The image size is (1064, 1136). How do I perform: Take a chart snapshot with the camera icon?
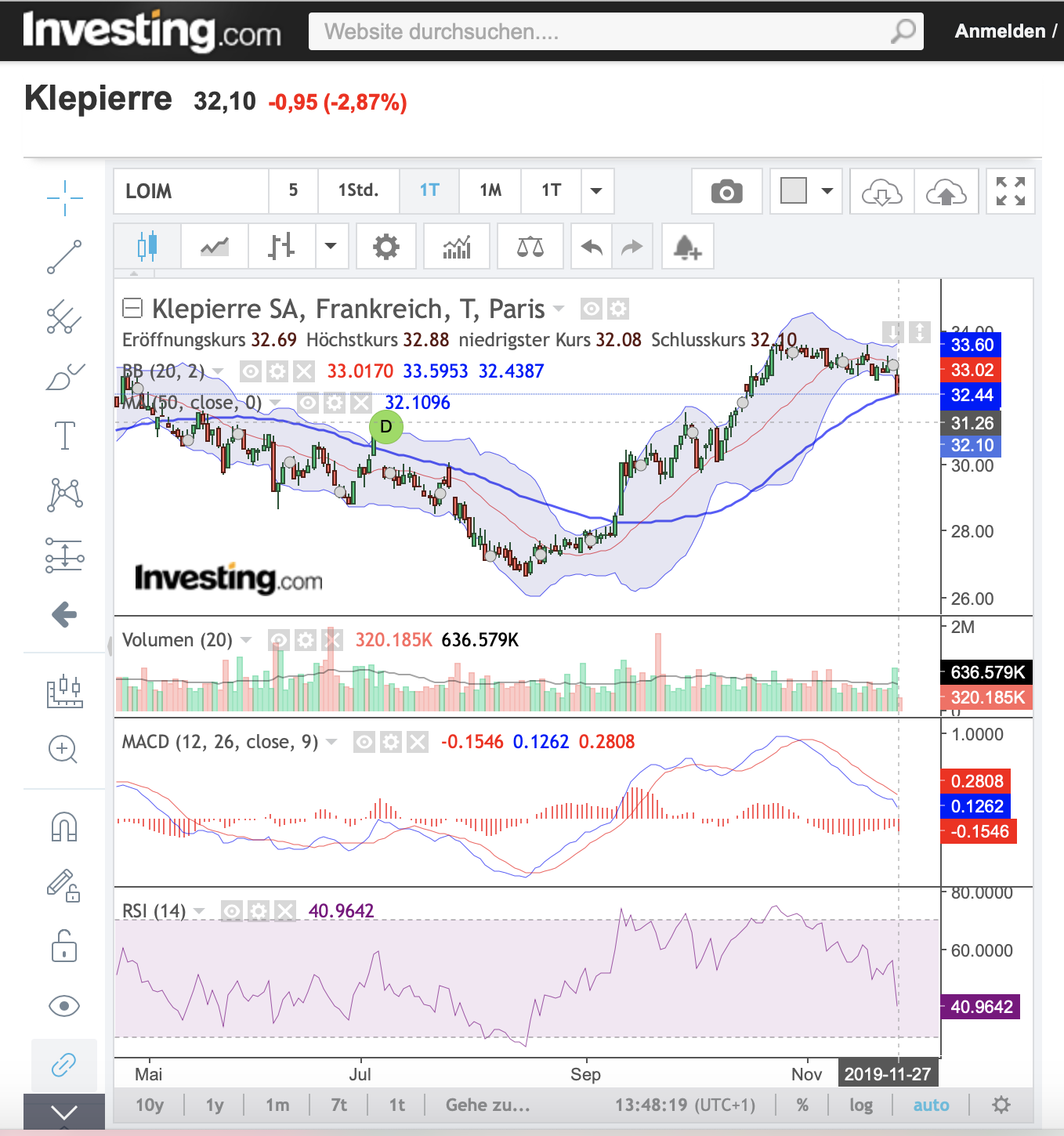point(726,191)
